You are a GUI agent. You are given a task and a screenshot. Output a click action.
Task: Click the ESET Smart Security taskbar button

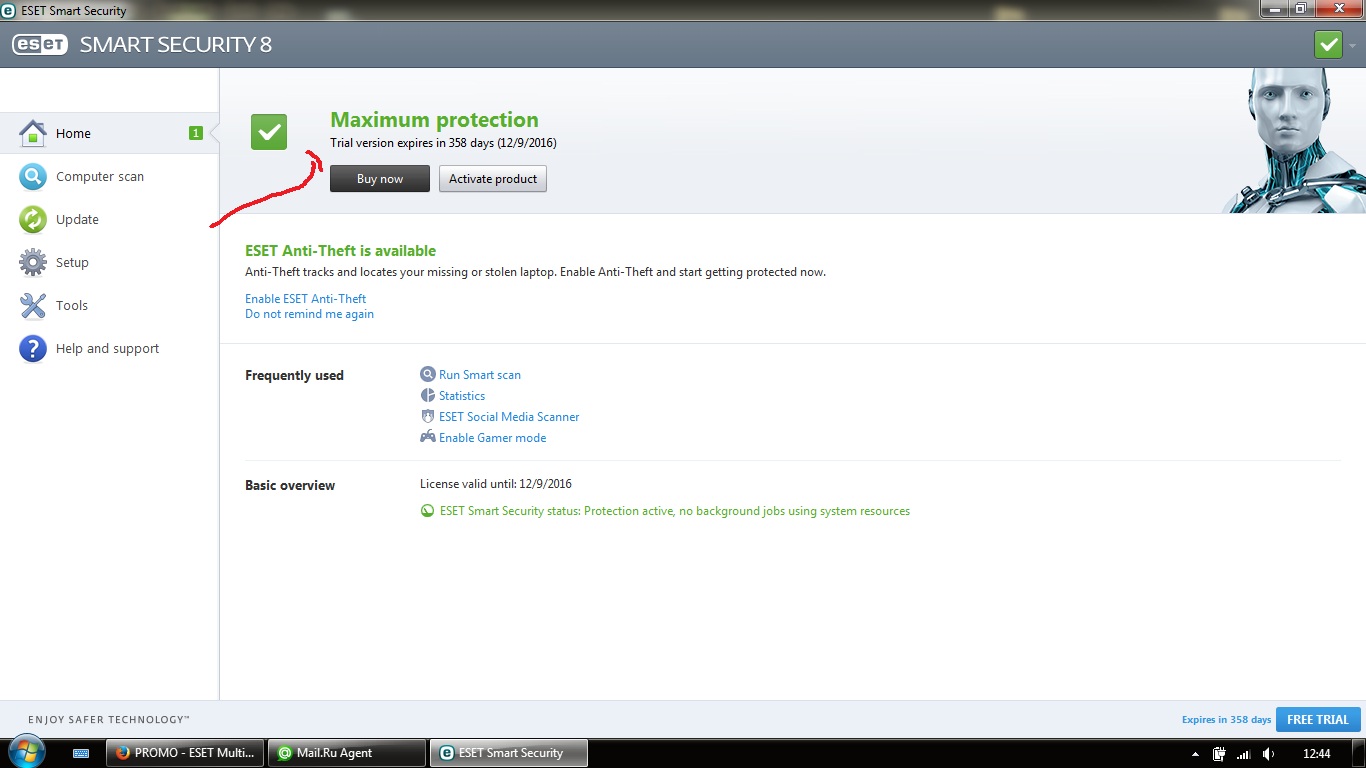pyautogui.click(x=509, y=753)
